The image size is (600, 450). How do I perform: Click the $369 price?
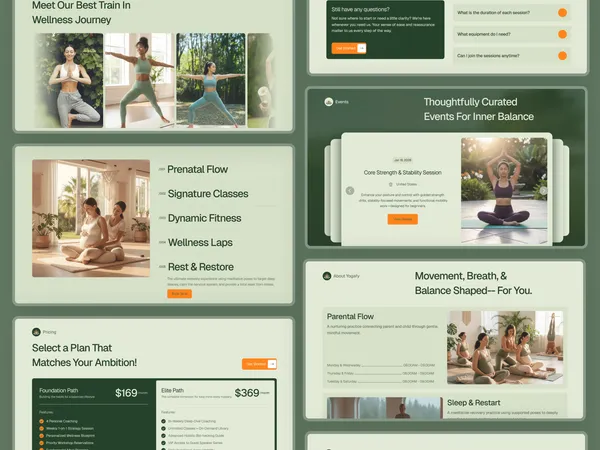247,393
